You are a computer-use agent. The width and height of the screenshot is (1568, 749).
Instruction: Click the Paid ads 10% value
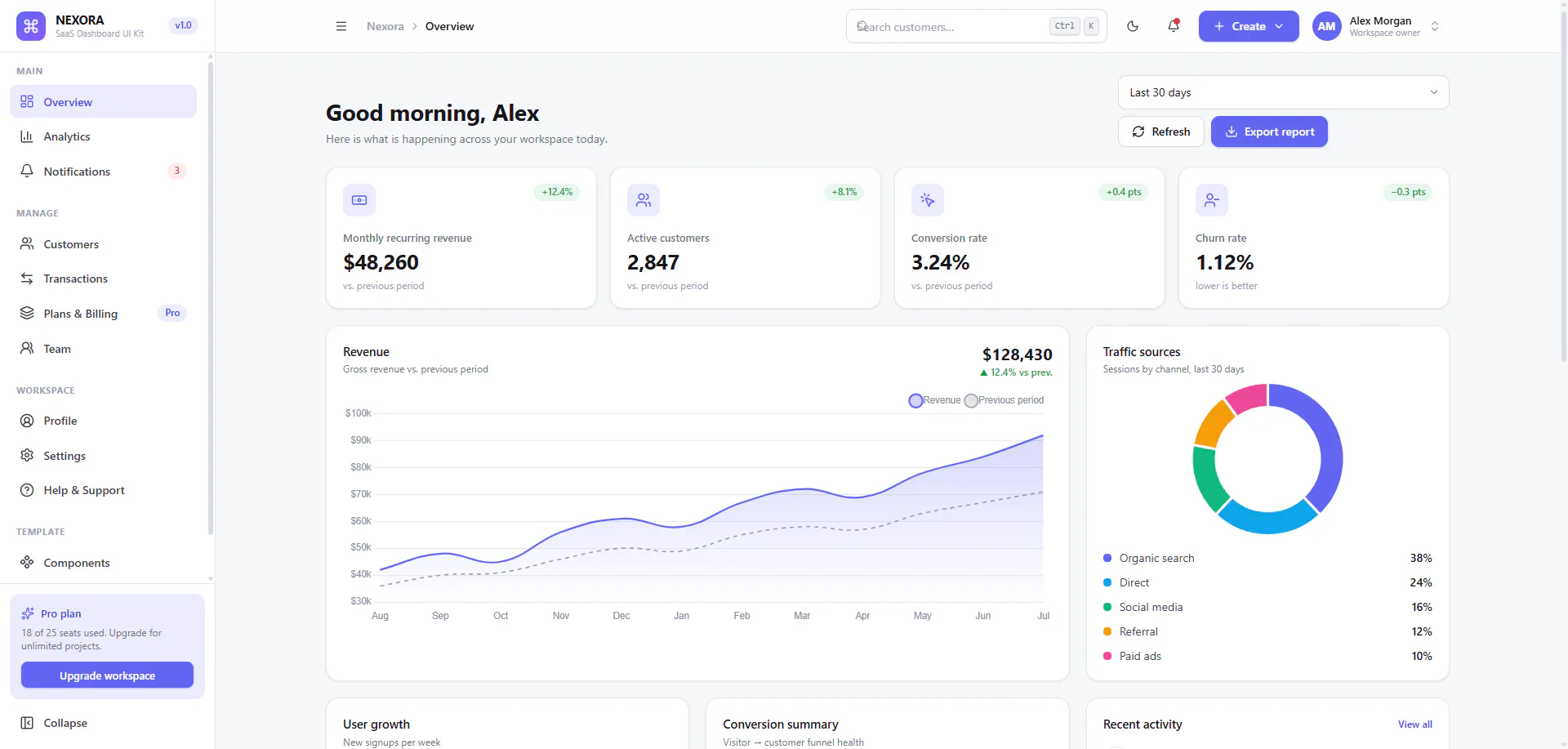pos(1422,656)
